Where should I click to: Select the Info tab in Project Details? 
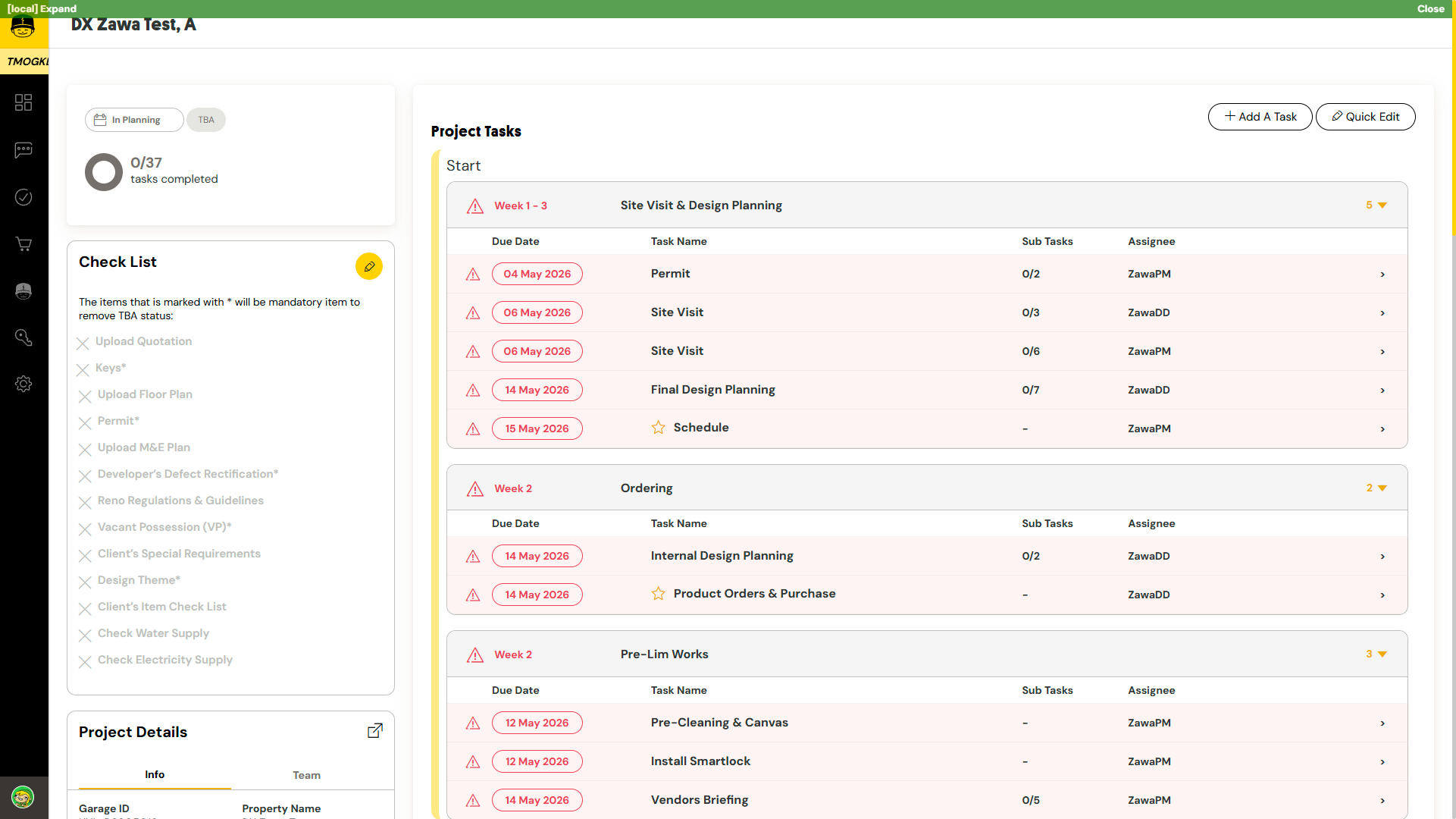pyautogui.click(x=155, y=774)
